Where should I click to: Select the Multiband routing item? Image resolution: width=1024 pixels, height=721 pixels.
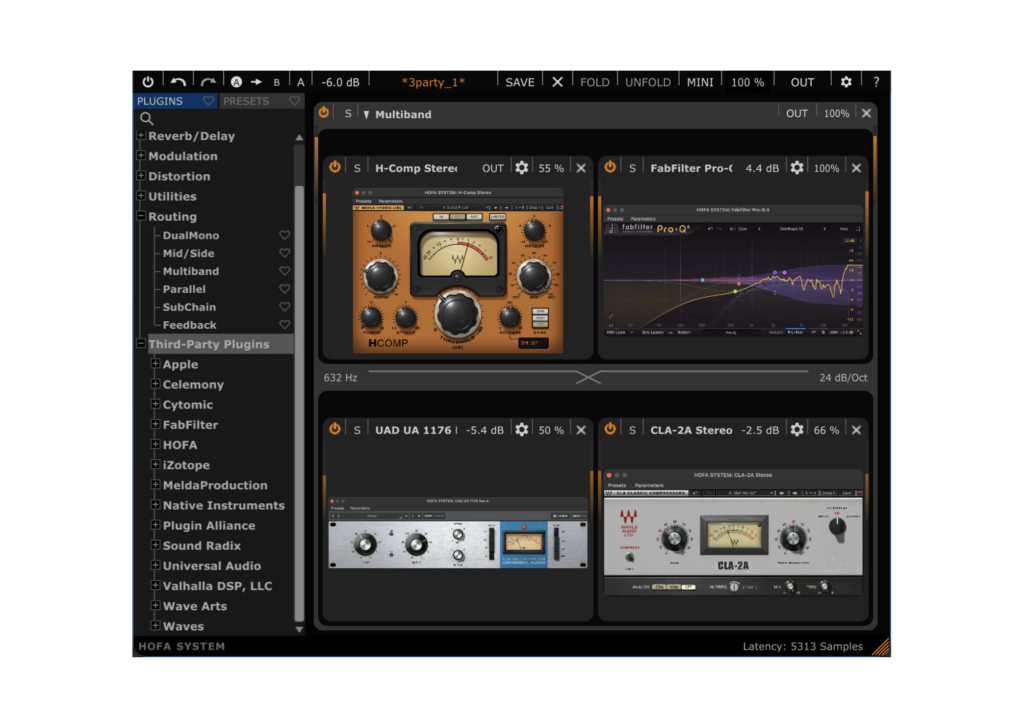(x=191, y=271)
